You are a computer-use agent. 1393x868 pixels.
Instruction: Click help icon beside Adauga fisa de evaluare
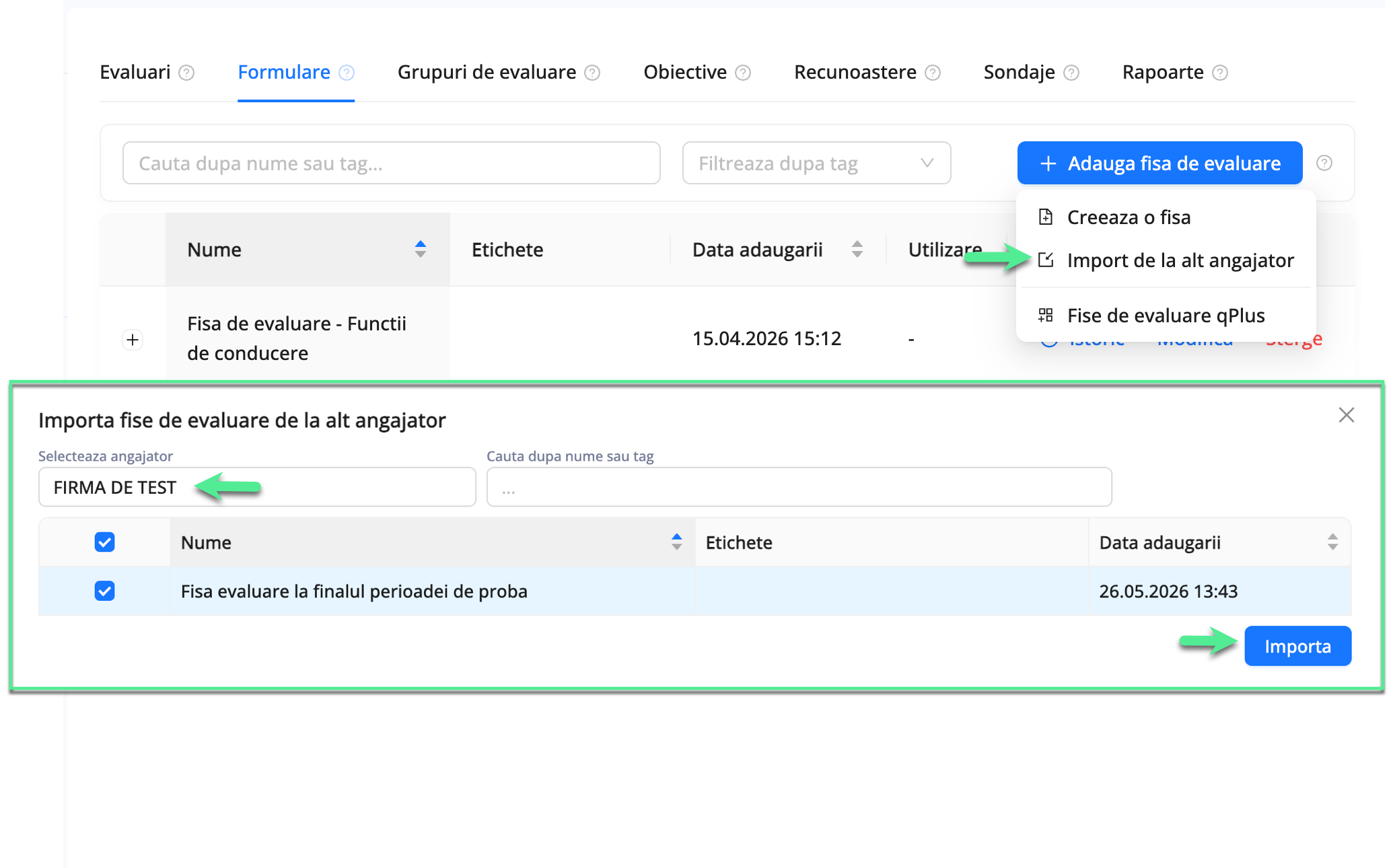click(1324, 163)
